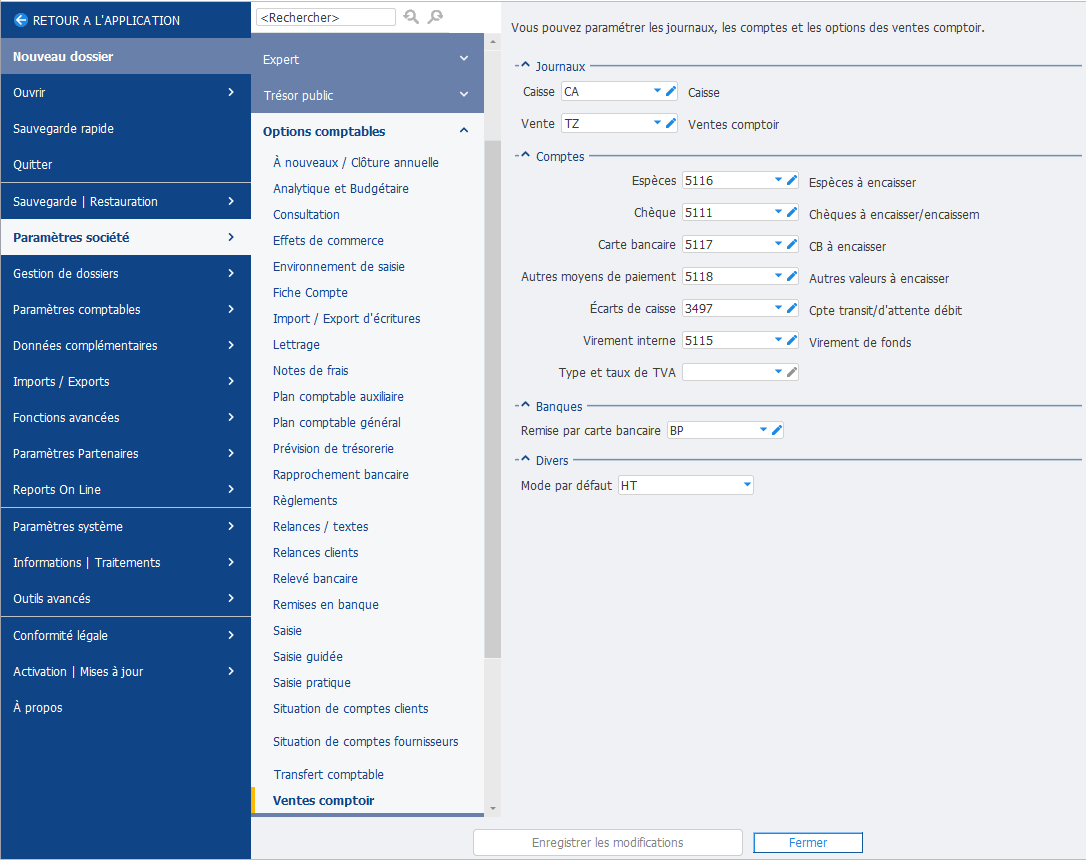This screenshot has height=860, width=1086.
Task: Collapse the Comptes section
Action: [x=524, y=155]
